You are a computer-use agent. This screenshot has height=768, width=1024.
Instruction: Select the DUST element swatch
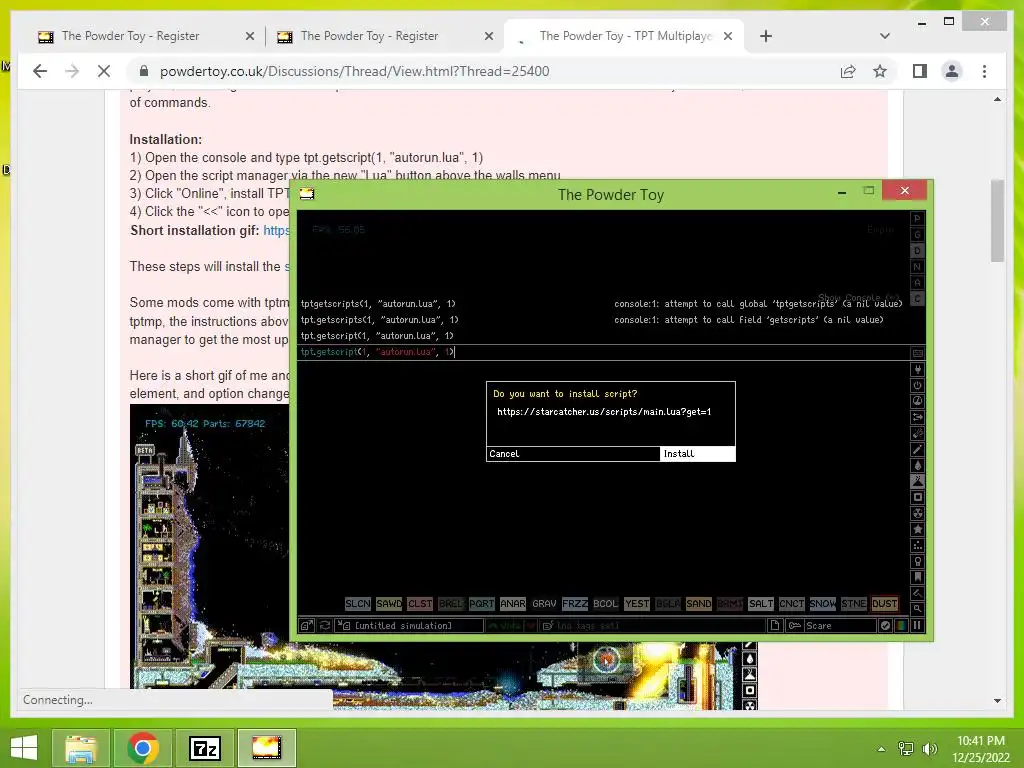point(884,604)
